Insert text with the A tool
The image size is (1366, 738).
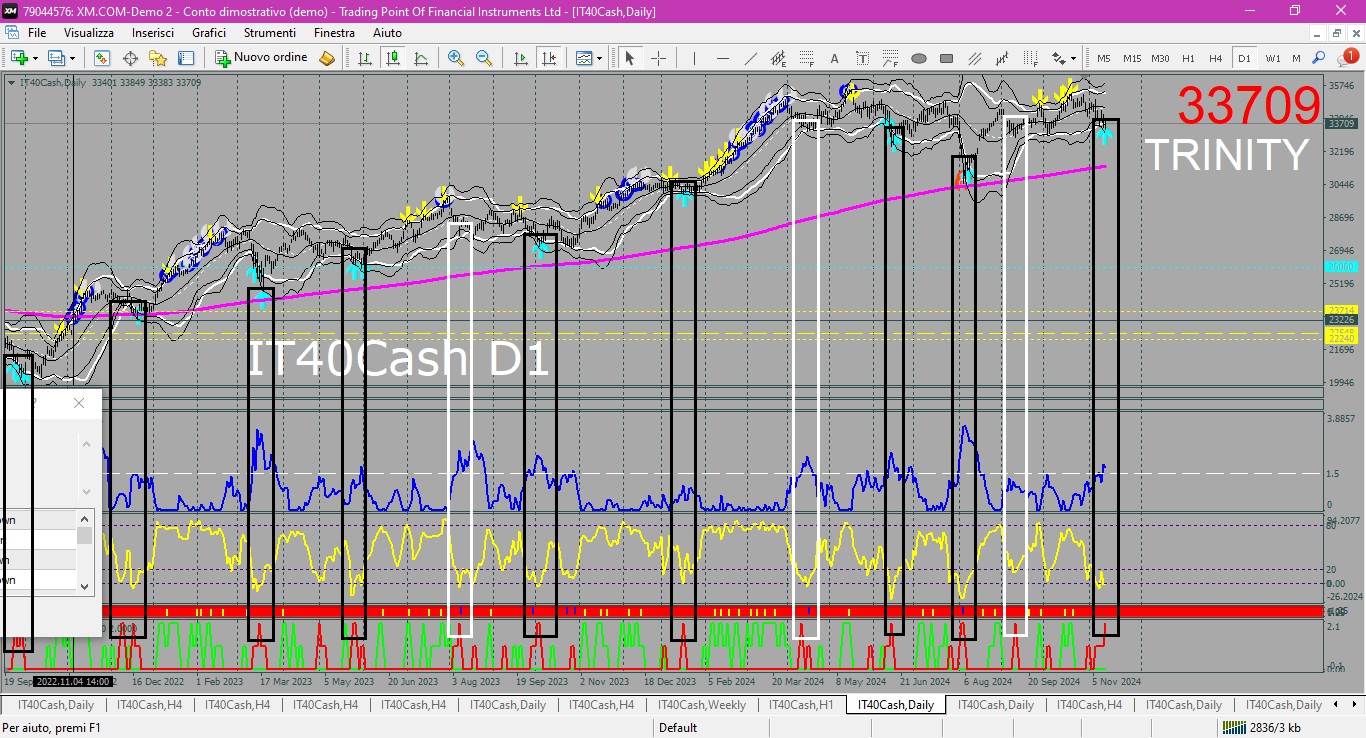tap(834, 58)
